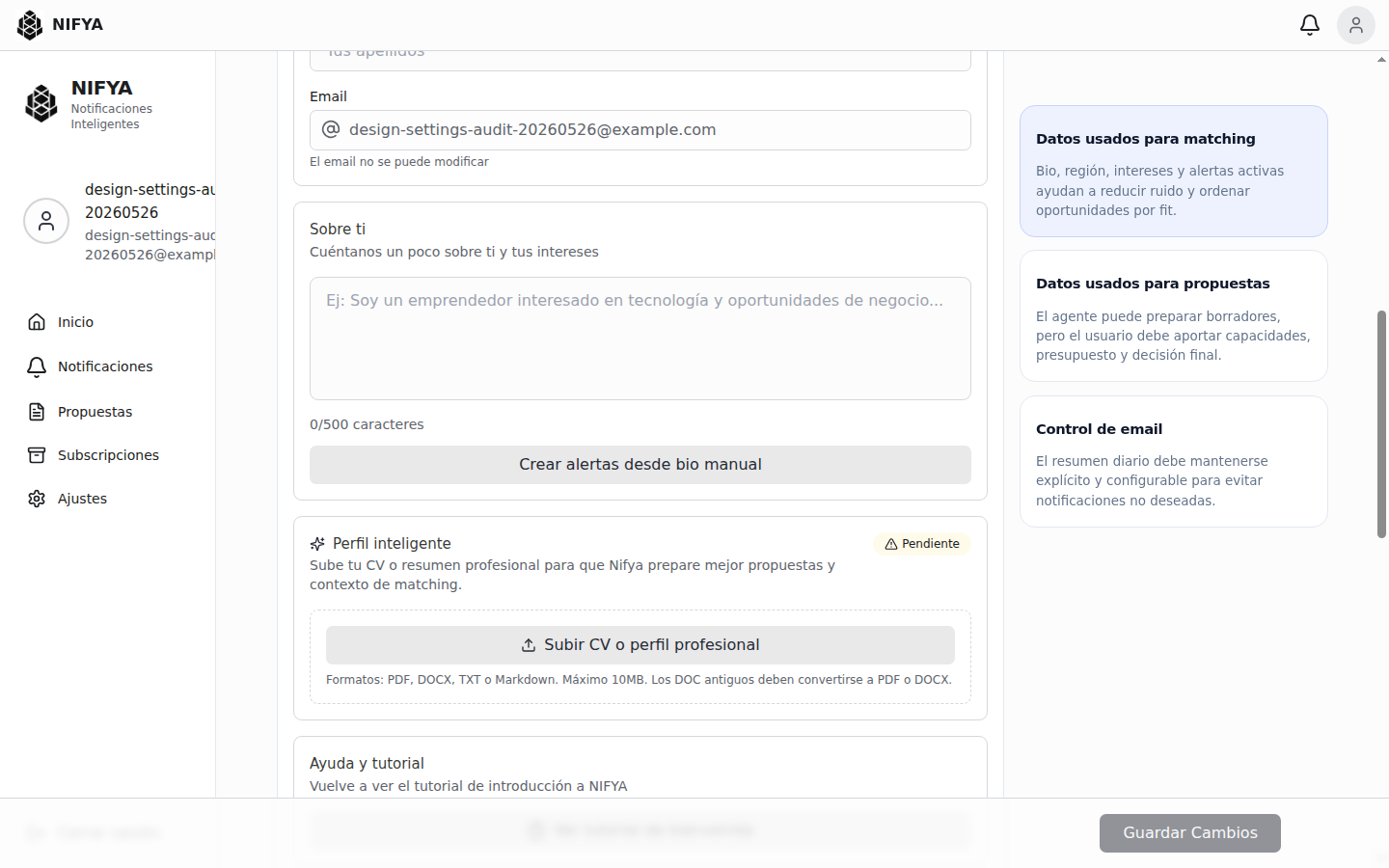Image resolution: width=1389 pixels, height=868 pixels.
Task: Click the 0/500 caracteres counter
Action: click(x=367, y=424)
